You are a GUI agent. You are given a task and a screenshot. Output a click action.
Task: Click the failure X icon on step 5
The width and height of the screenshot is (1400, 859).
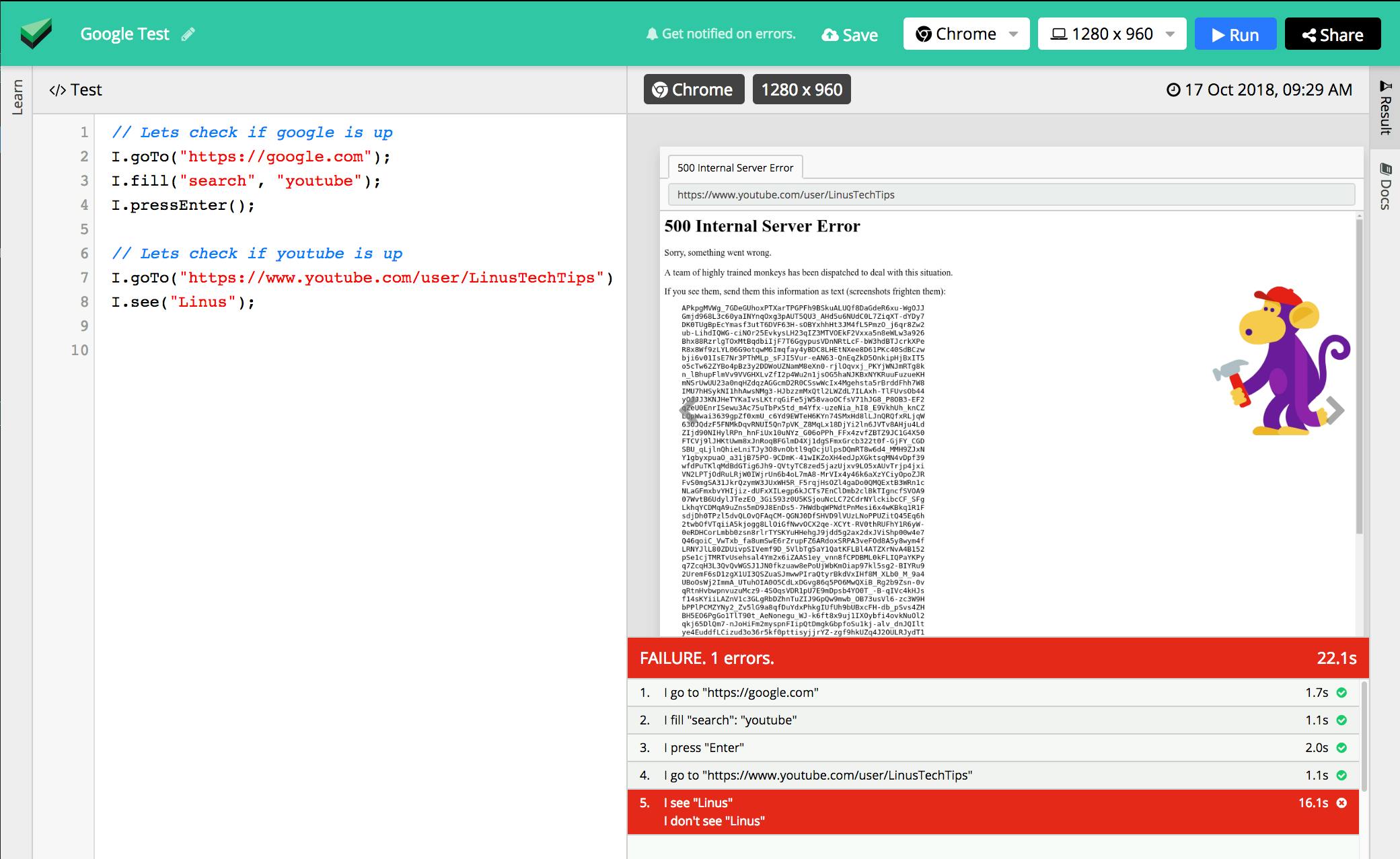click(1341, 803)
